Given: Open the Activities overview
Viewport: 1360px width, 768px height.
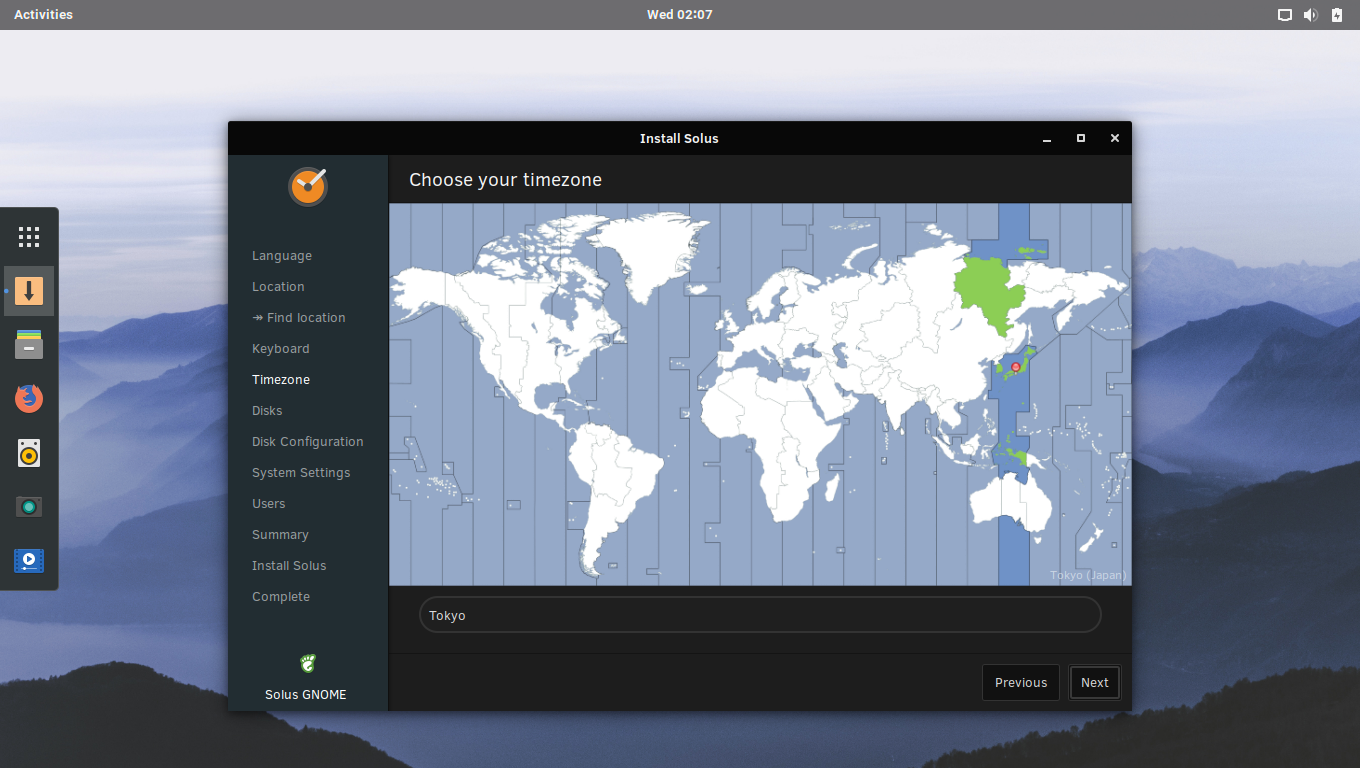Looking at the screenshot, I should 43,15.
